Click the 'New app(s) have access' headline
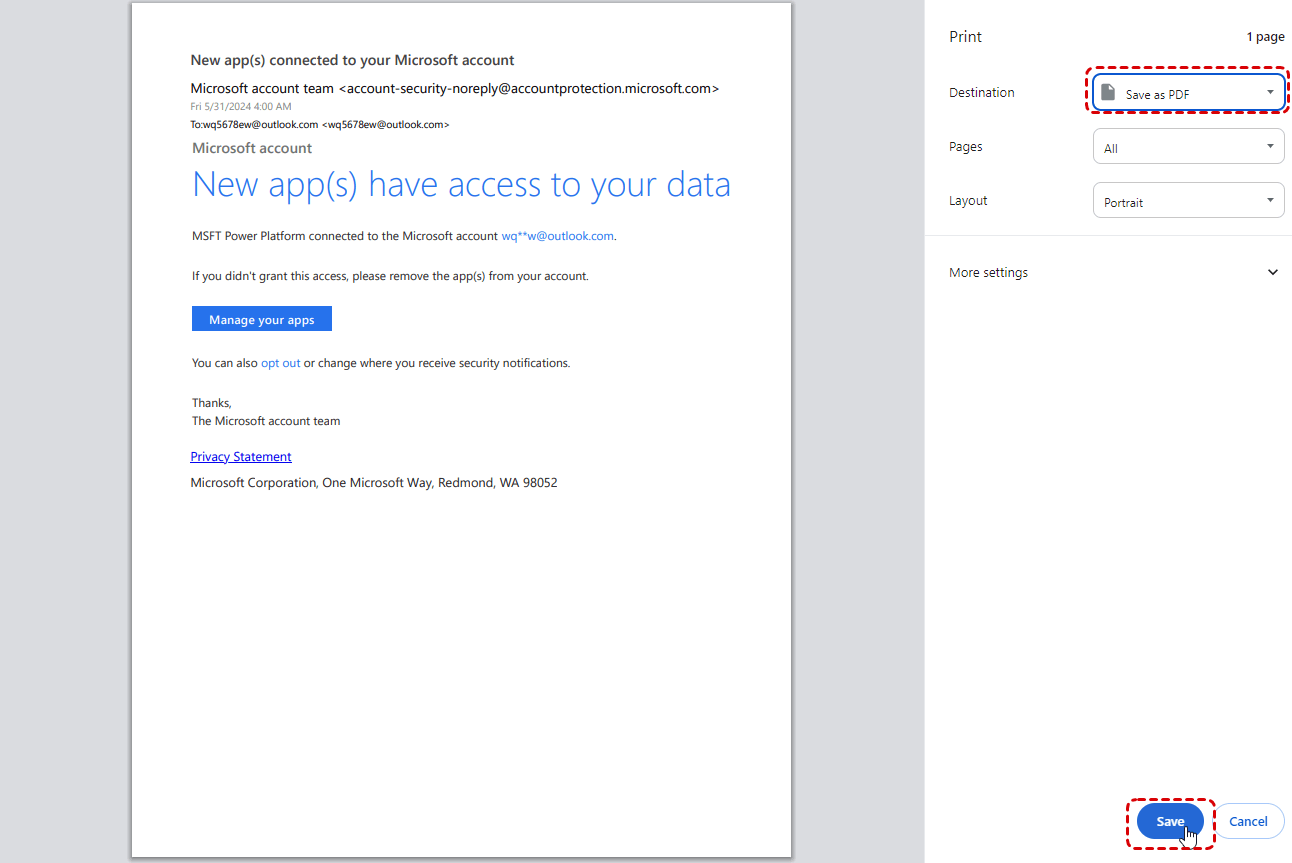The width and height of the screenshot is (1292, 863). 461,184
